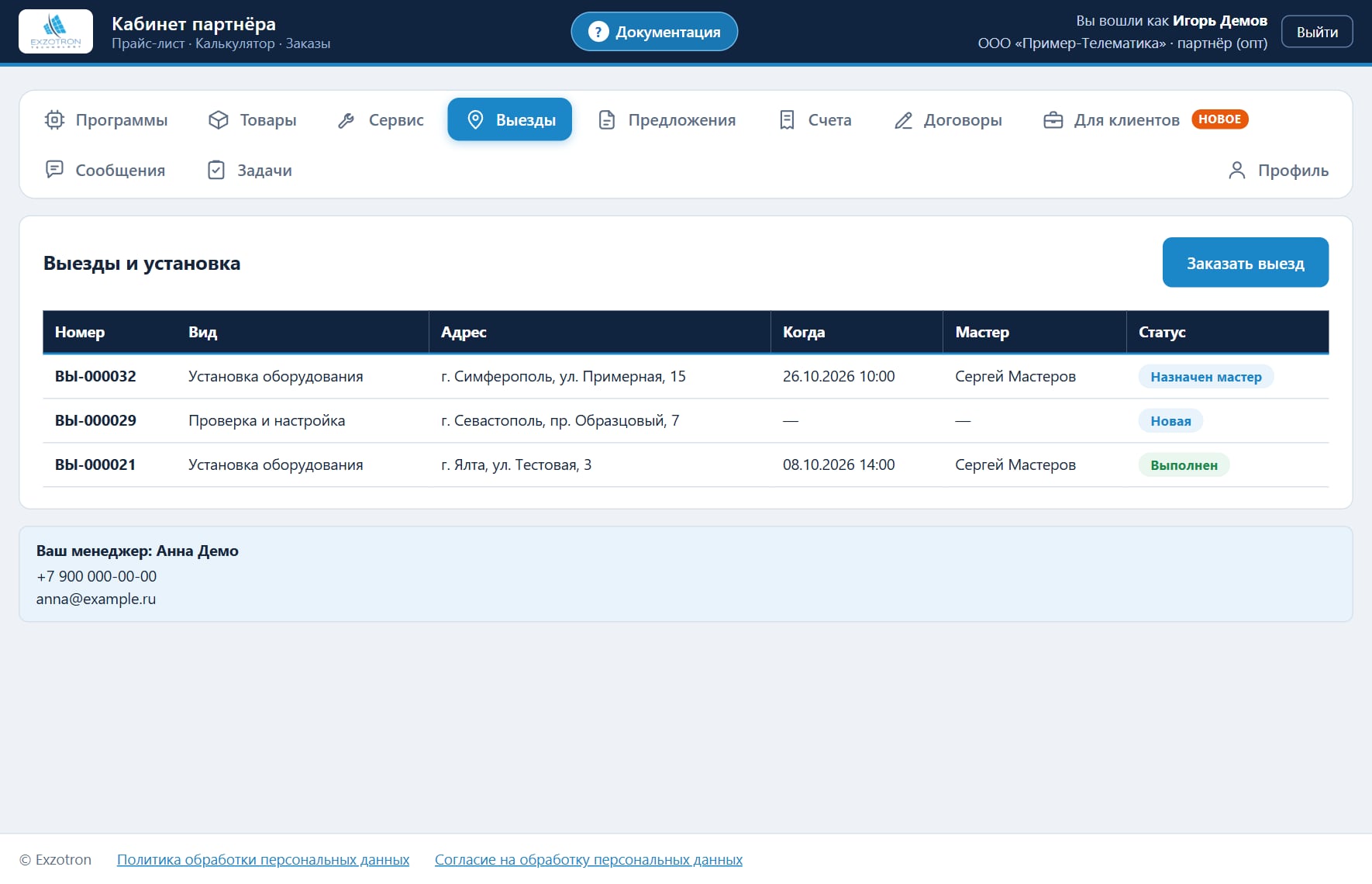The width and height of the screenshot is (1372, 884).
Task: Open the Профиль page
Action: [1278, 170]
